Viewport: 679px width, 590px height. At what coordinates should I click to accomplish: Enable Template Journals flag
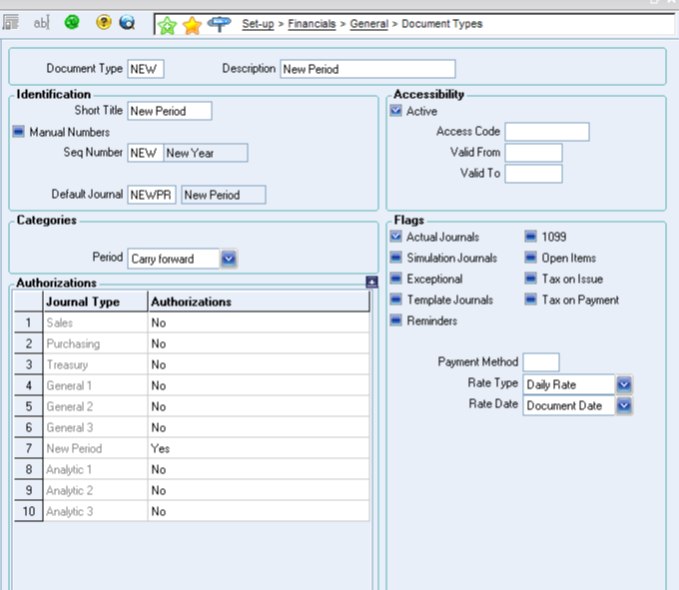pos(396,299)
